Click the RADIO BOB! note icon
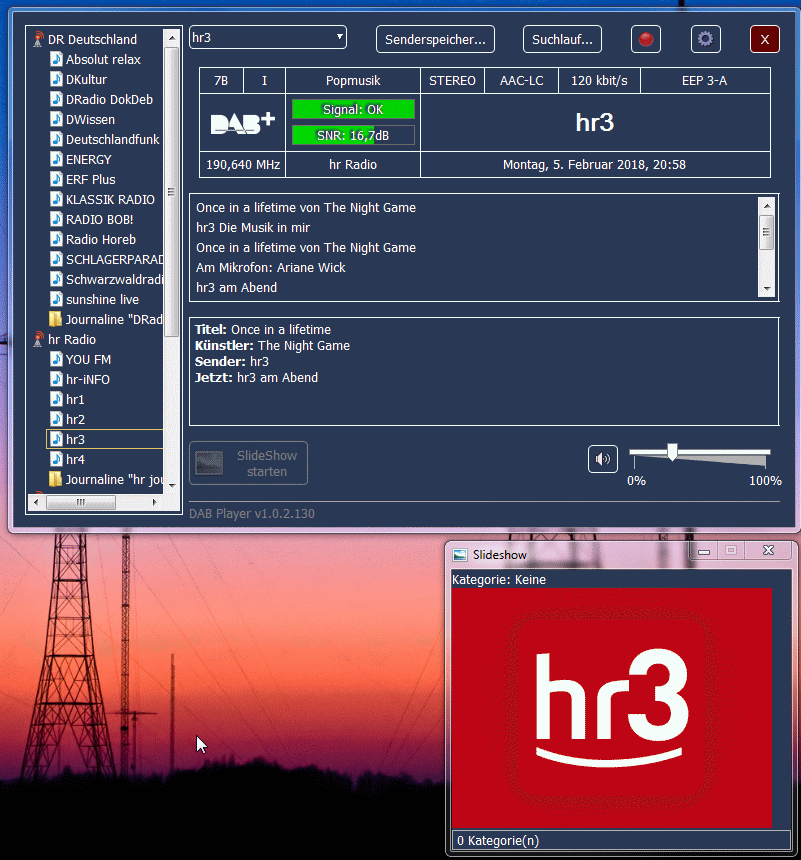 tap(56, 219)
